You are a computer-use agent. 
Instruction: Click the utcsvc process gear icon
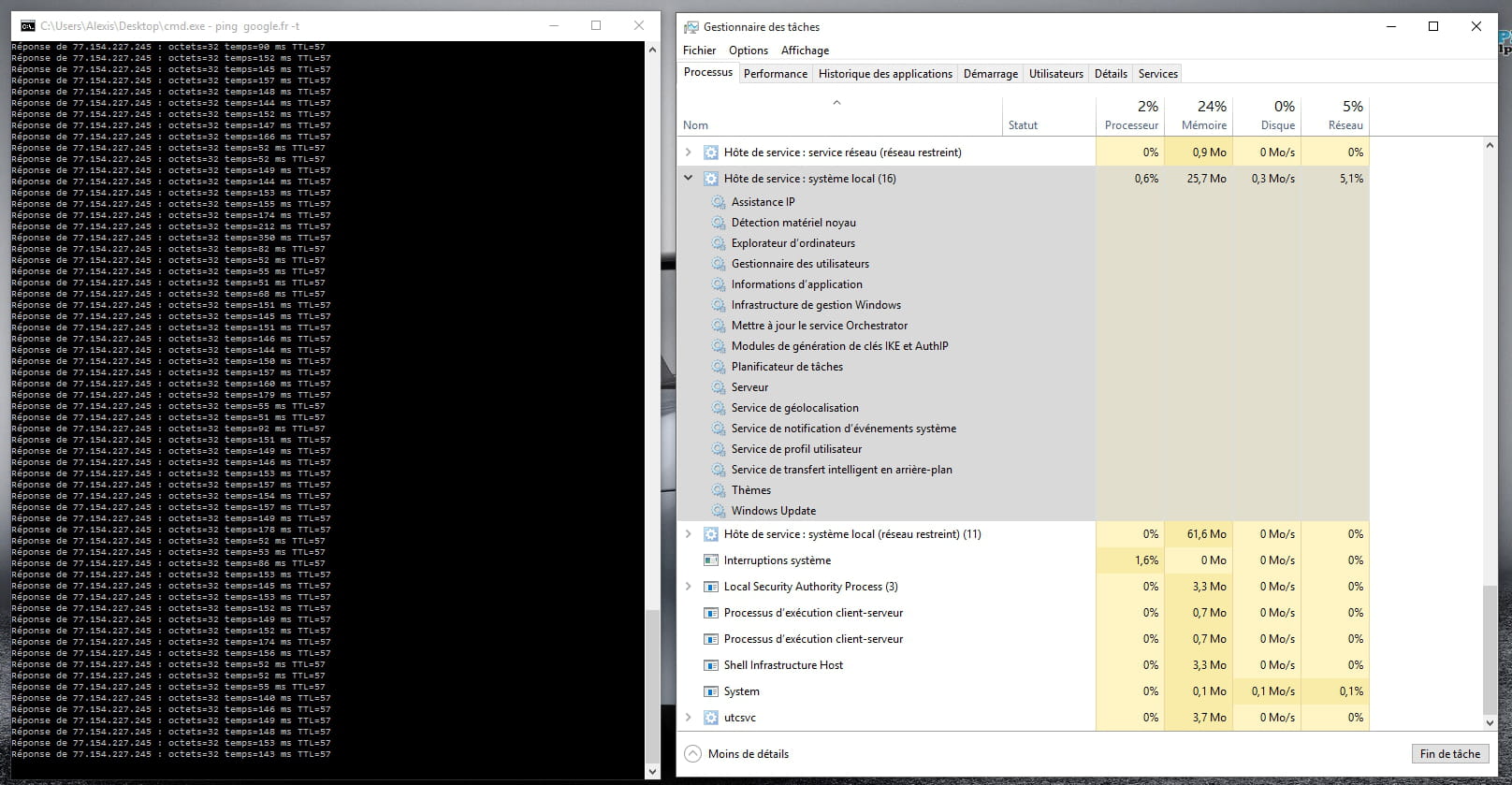point(710,718)
